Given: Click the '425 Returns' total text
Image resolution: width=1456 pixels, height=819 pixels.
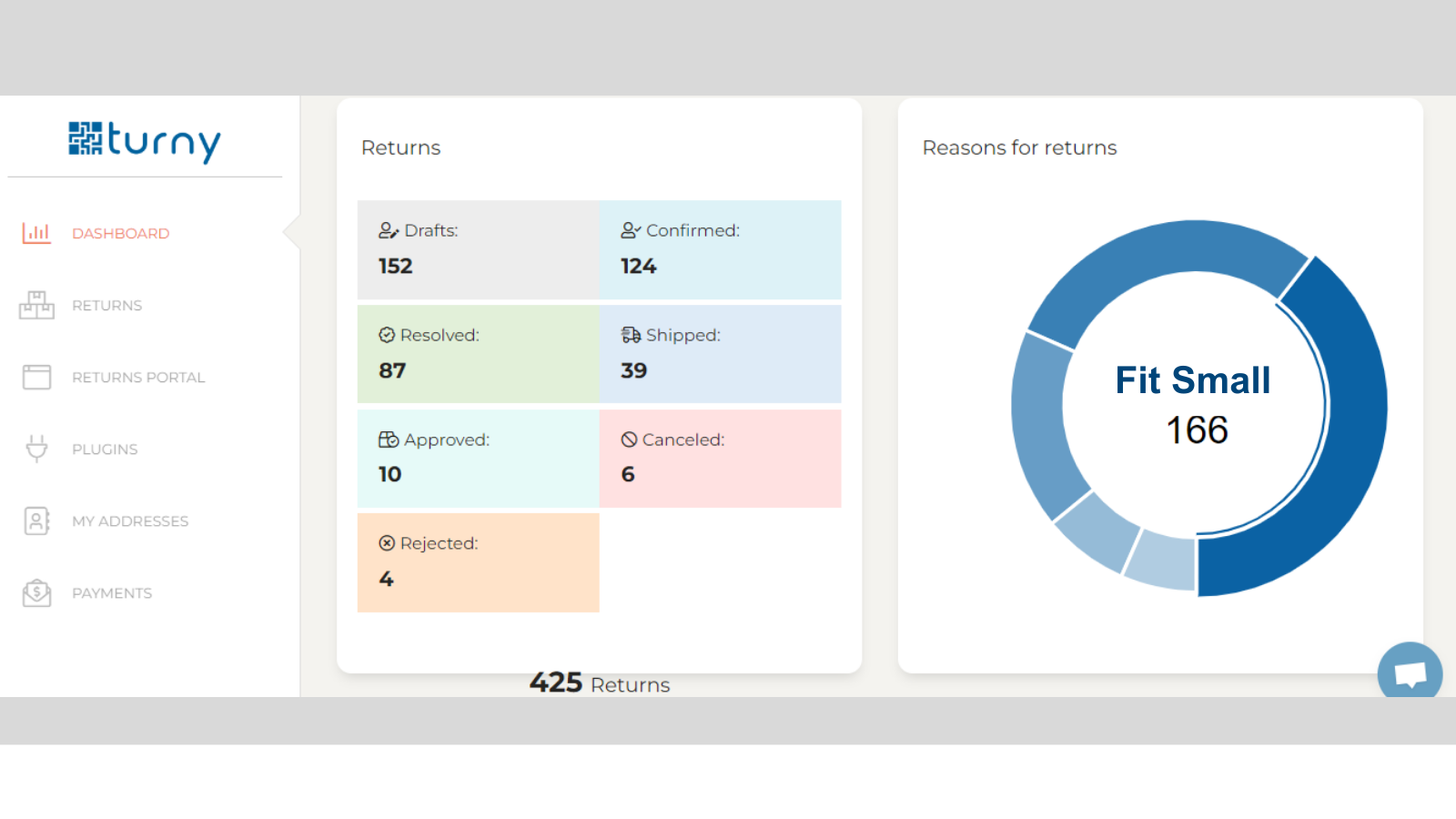Looking at the screenshot, I should tap(600, 683).
